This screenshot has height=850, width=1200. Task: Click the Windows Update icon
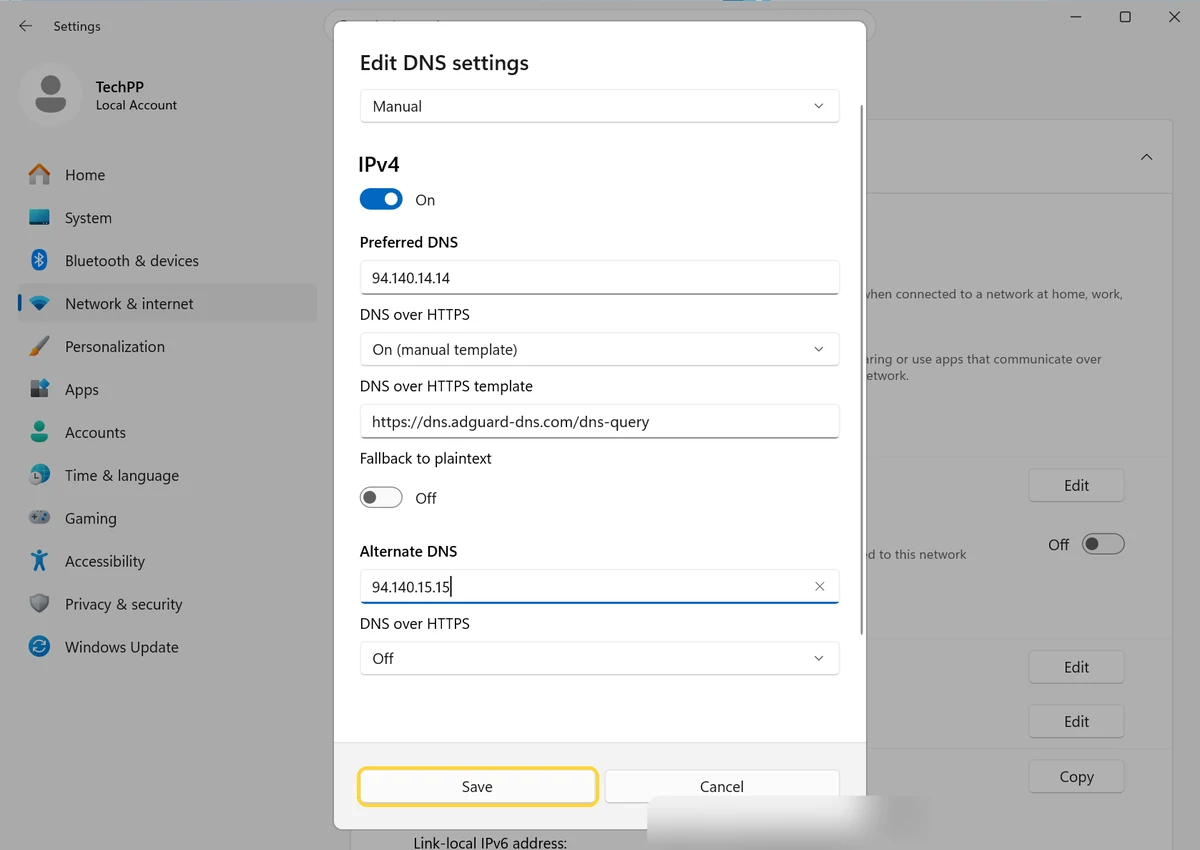pos(39,647)
